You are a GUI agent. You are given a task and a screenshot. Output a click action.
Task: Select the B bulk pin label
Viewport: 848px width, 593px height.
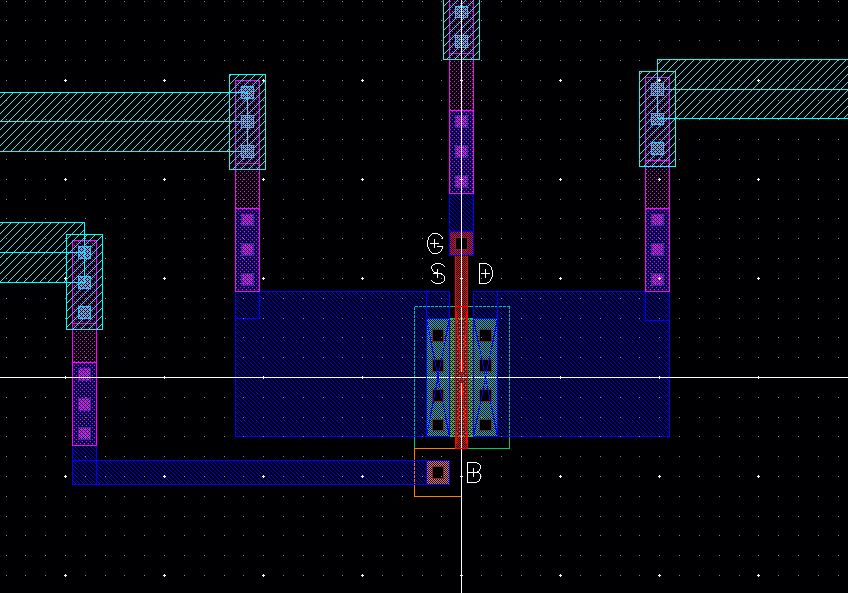474,473
